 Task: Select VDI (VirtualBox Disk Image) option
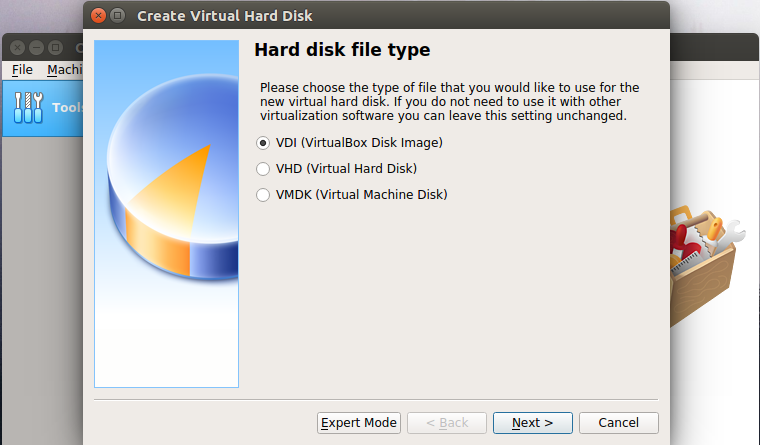pyautogui.click(x=264, y=142)
